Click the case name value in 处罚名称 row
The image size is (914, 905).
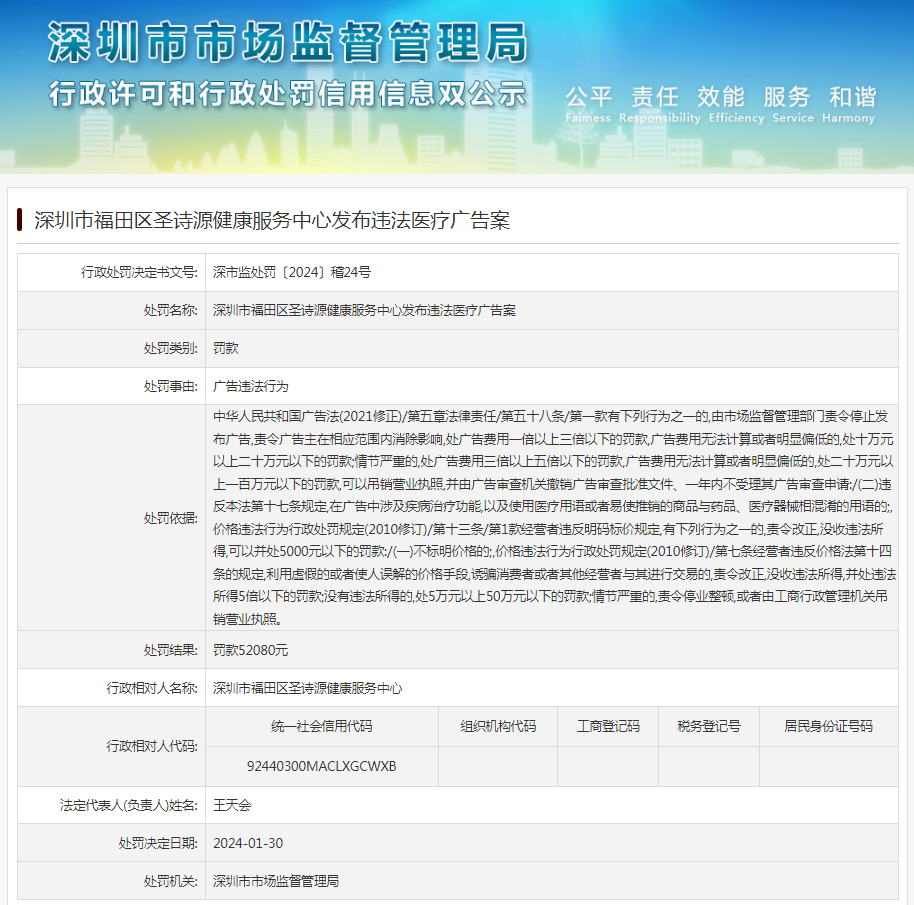(364, 310)
